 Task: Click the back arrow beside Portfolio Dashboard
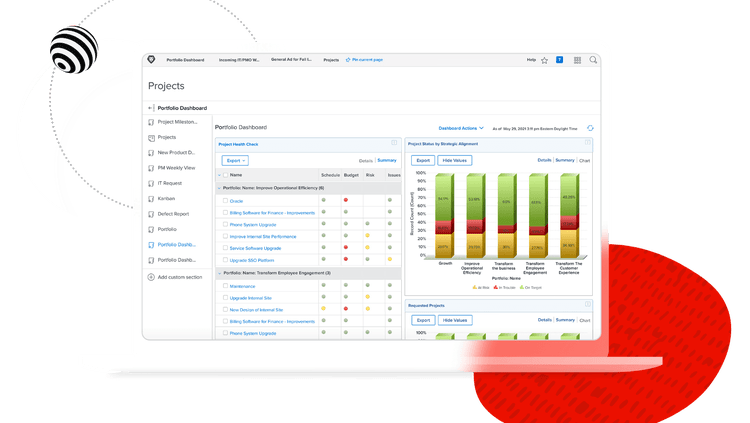click(151, 108)
